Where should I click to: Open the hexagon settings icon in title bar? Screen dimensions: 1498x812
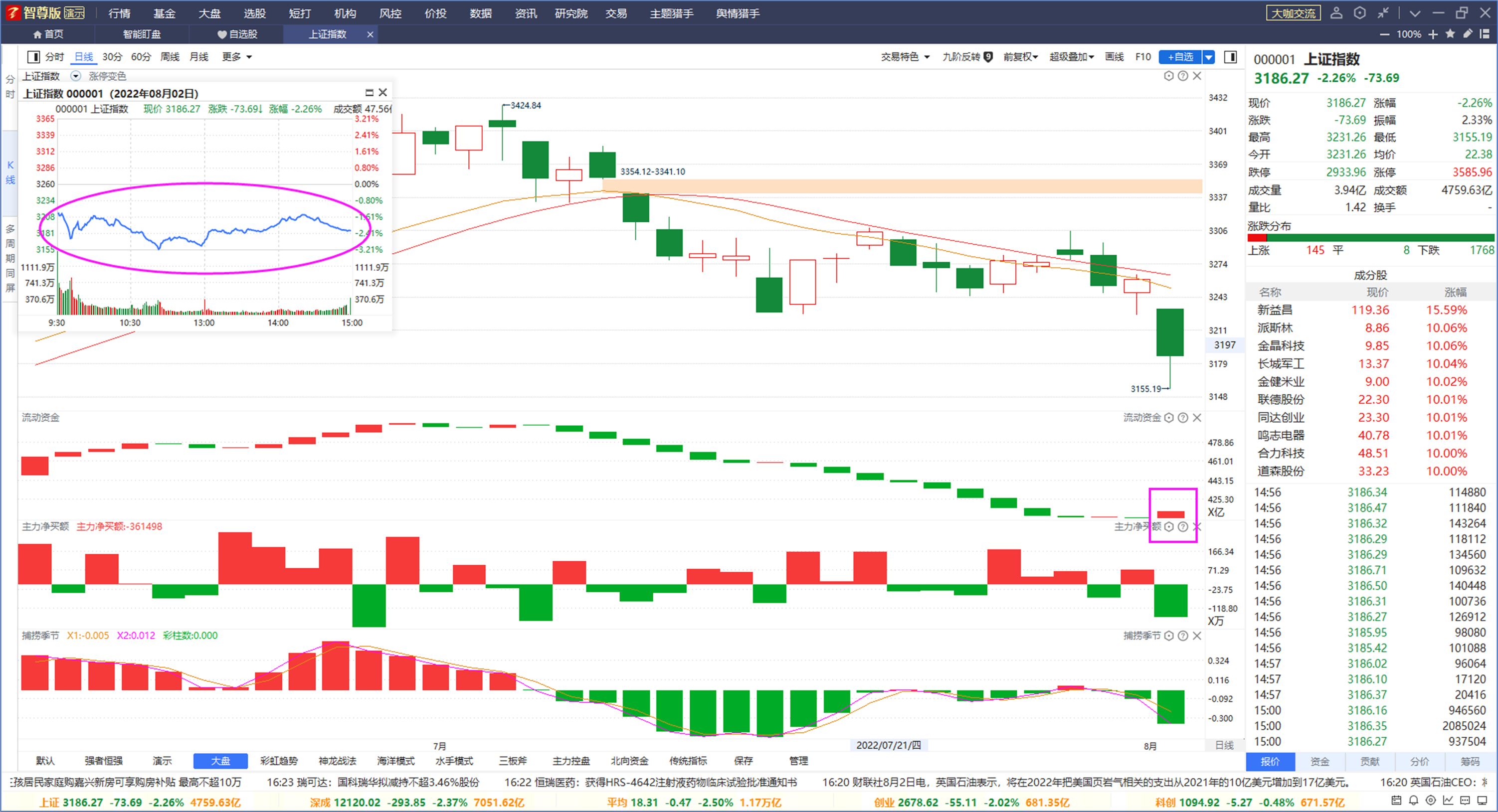coord(1359,13)
